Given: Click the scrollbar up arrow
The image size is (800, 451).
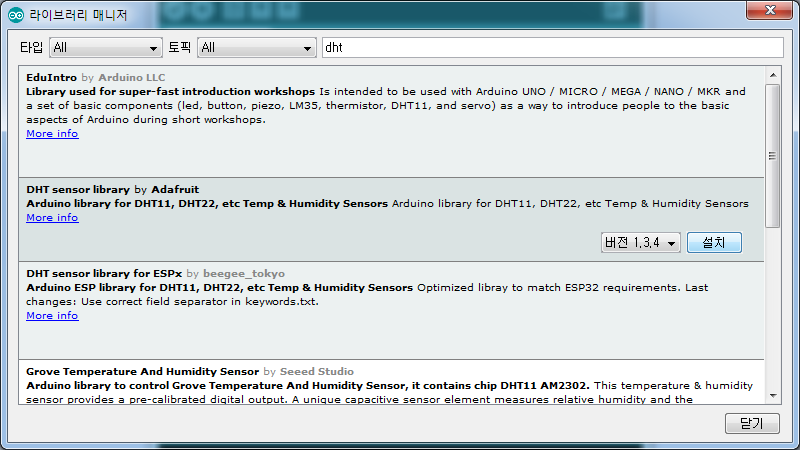Looking at the screenshot, I should tap(773, 76).
